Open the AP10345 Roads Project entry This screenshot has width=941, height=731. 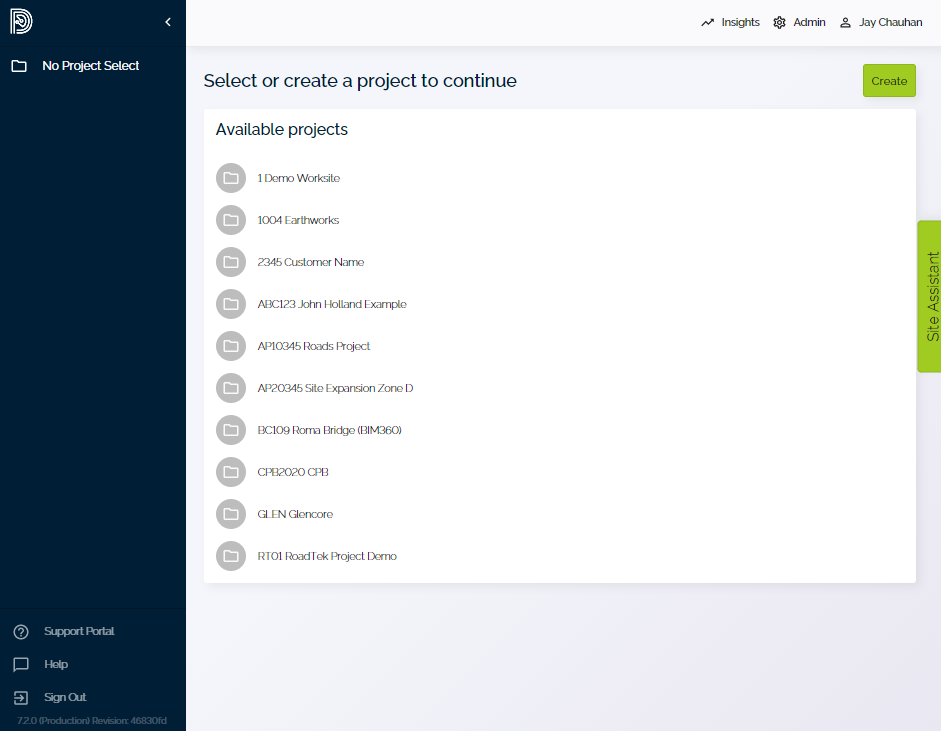(315, 346)
